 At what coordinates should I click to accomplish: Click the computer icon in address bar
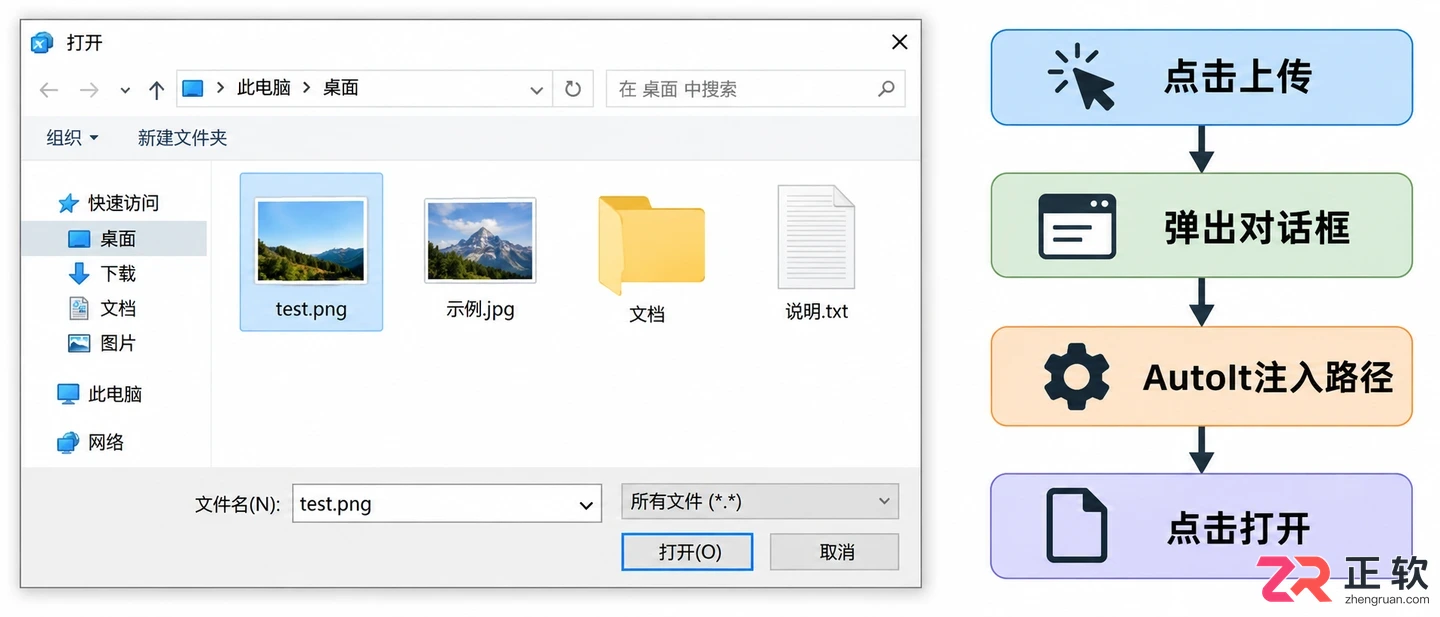click(193, 88)
